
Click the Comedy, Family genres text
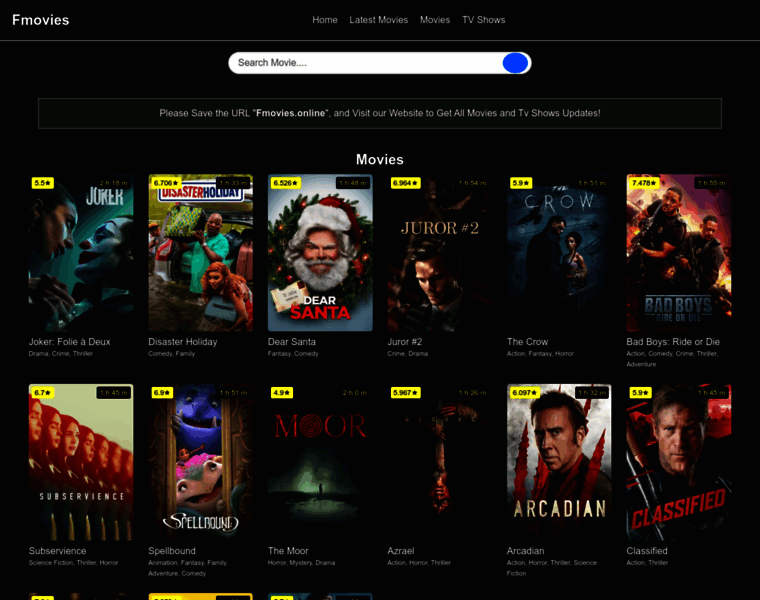172,354
